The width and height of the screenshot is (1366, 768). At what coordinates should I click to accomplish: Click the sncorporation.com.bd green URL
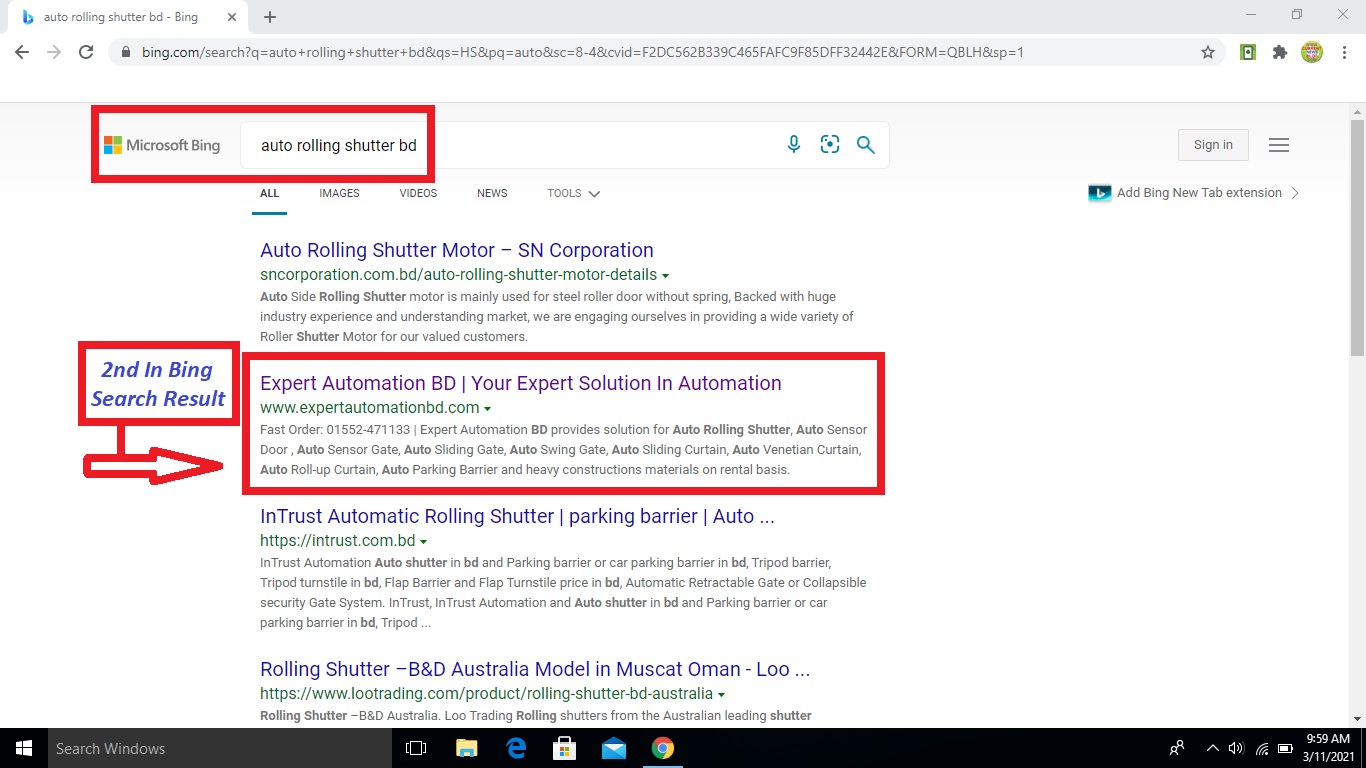pyautogui.click(x=458, y=275)
